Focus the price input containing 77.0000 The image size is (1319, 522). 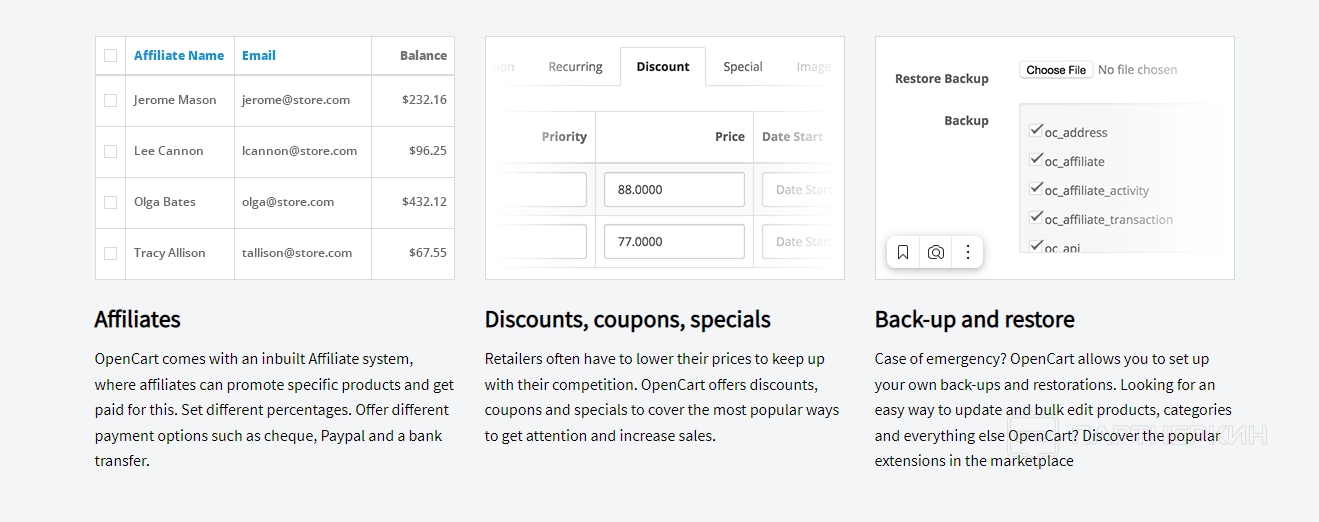pos(674,242)
